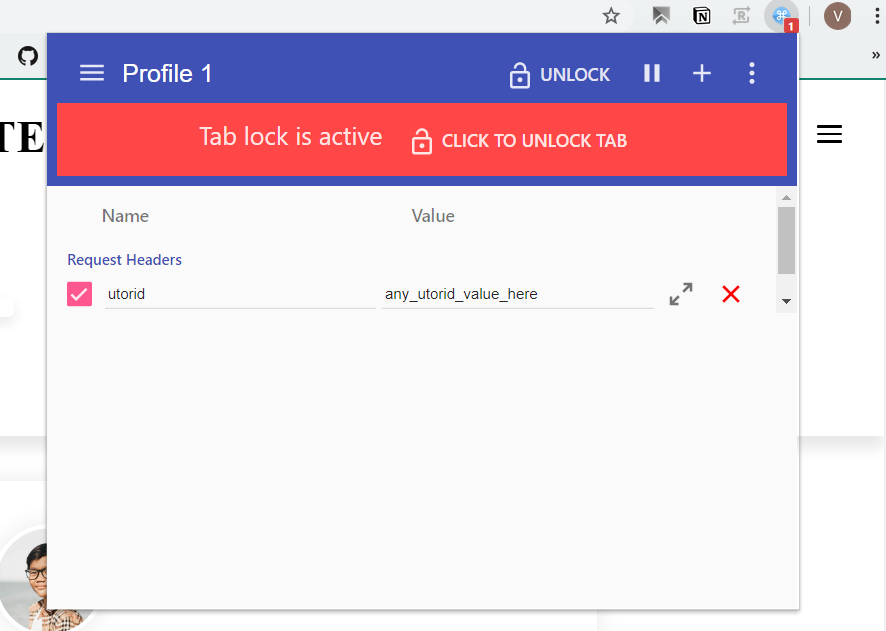Uncheck the utorid header checkbox

coord(79,294)
